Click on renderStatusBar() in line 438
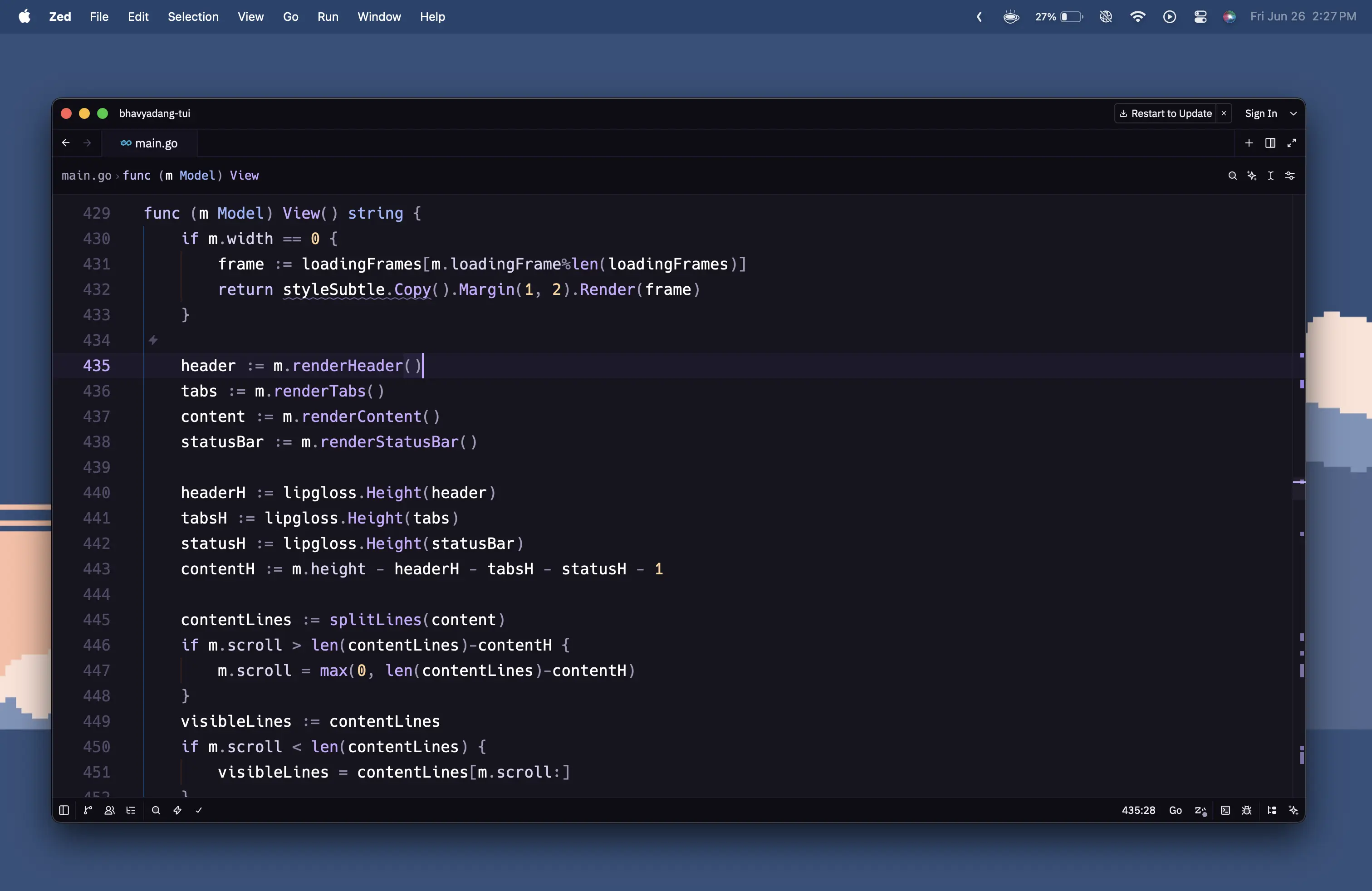This screenshot has height=891, width=1372. click(399, 442)
